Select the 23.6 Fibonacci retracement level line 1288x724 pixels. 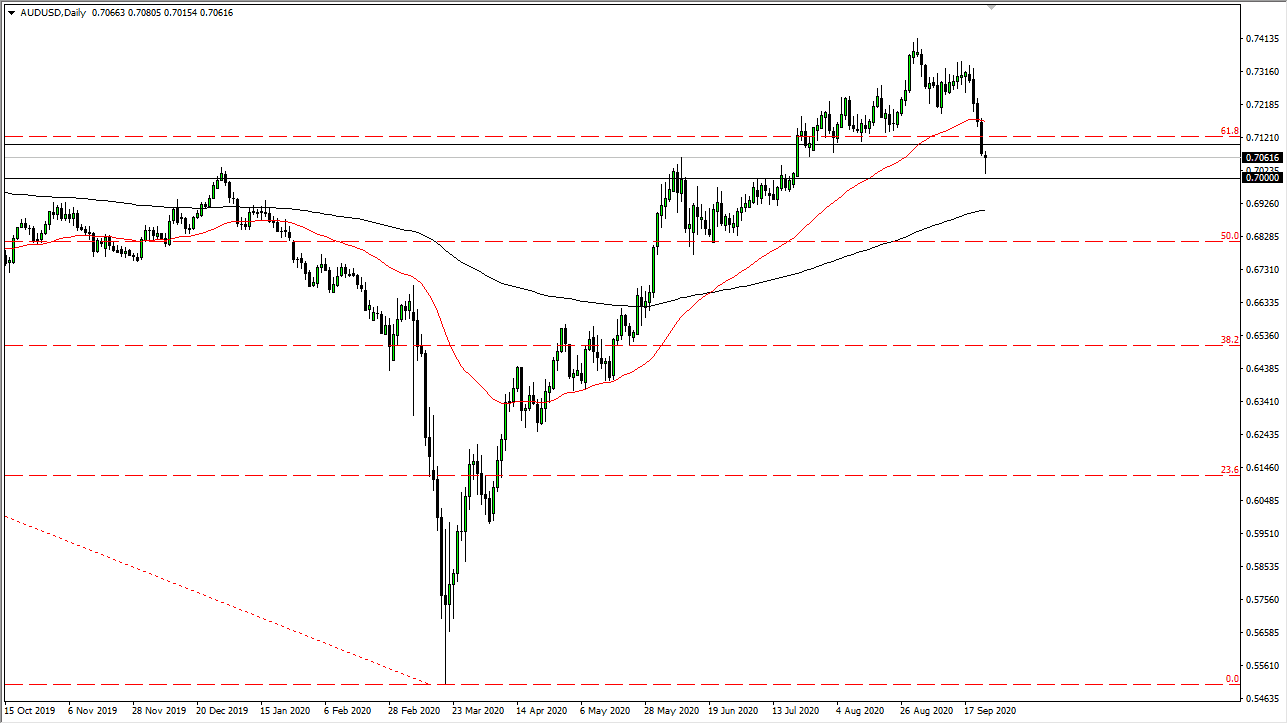pyautogui.click(x=600, y=475)
